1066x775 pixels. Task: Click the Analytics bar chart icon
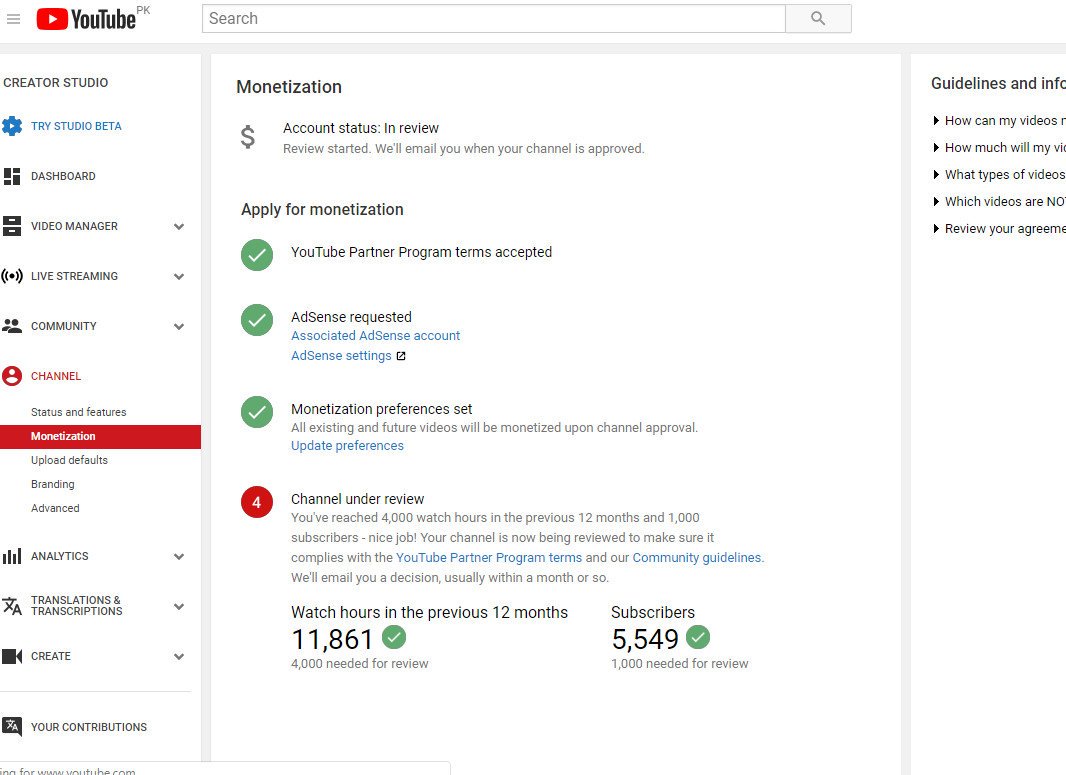tap(12, 556)
